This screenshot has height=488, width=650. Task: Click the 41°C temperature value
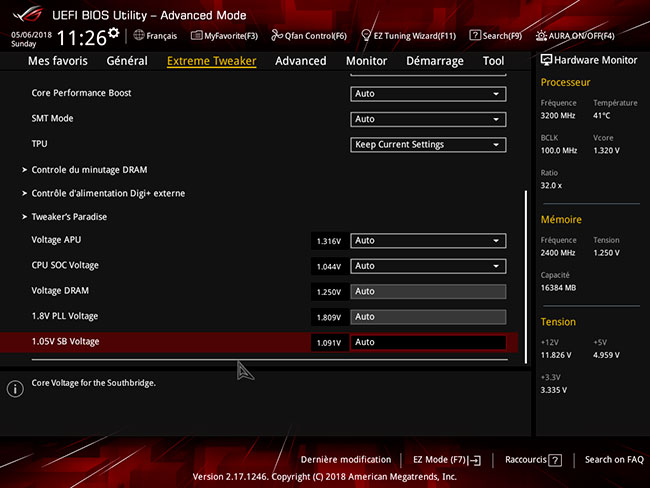pos(601,116)
